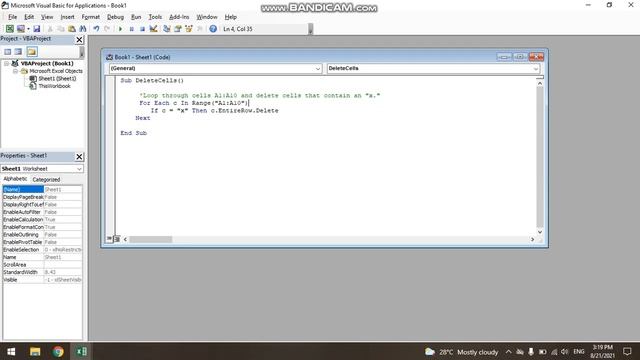Toggle Folders in the Project panel

coord(32,51)
